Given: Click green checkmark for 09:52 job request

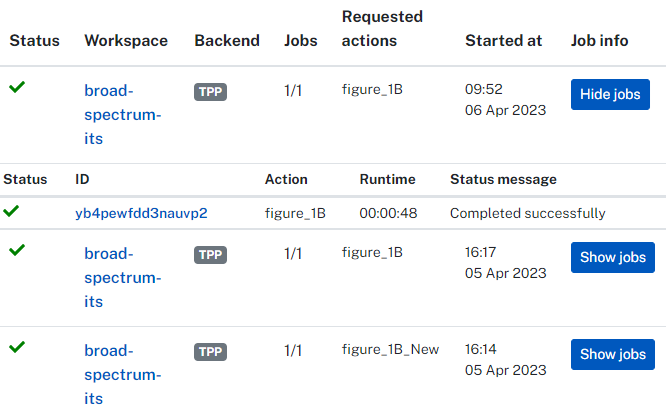Looking at the screenshot, I should click(x=17, y=87).
